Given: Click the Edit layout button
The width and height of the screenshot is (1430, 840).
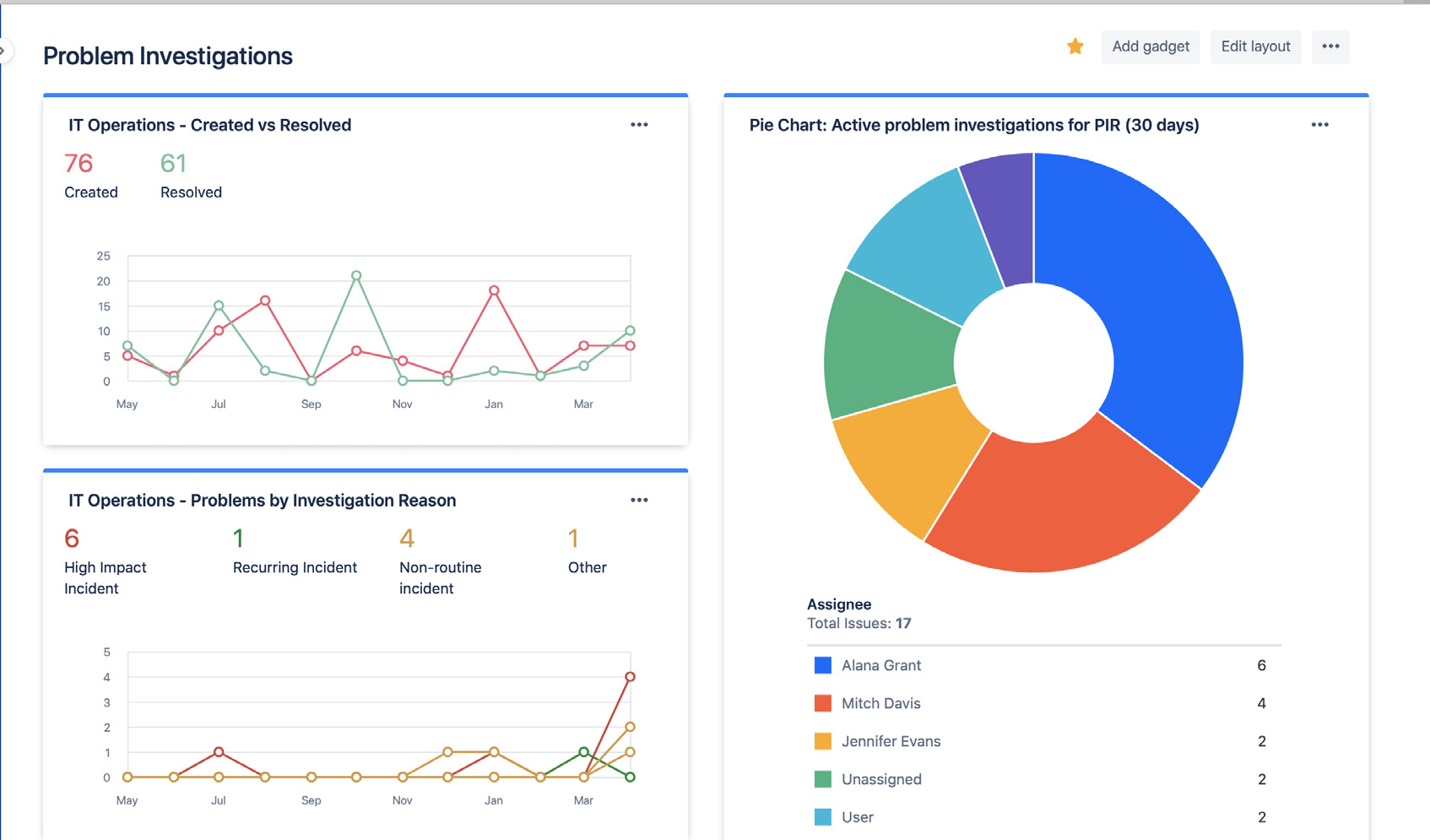Looking at the screenshot, I should pos(1255,46).
